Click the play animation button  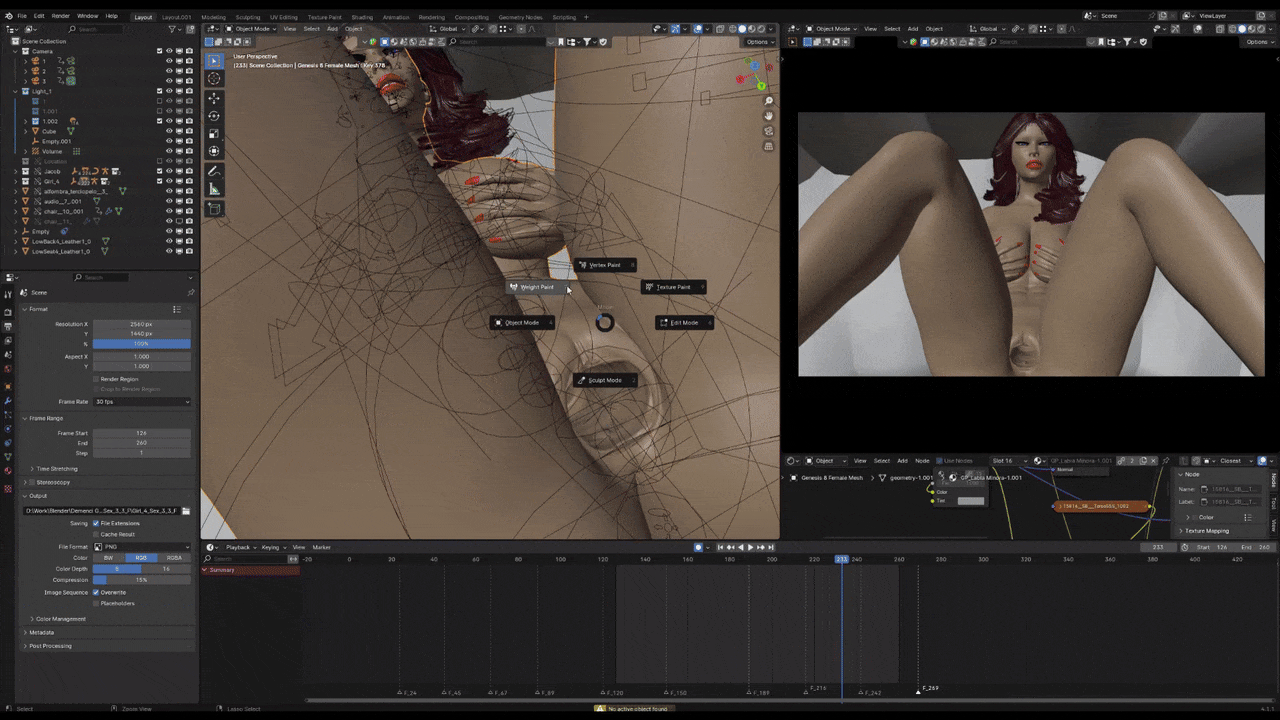[x=750, y=547]
